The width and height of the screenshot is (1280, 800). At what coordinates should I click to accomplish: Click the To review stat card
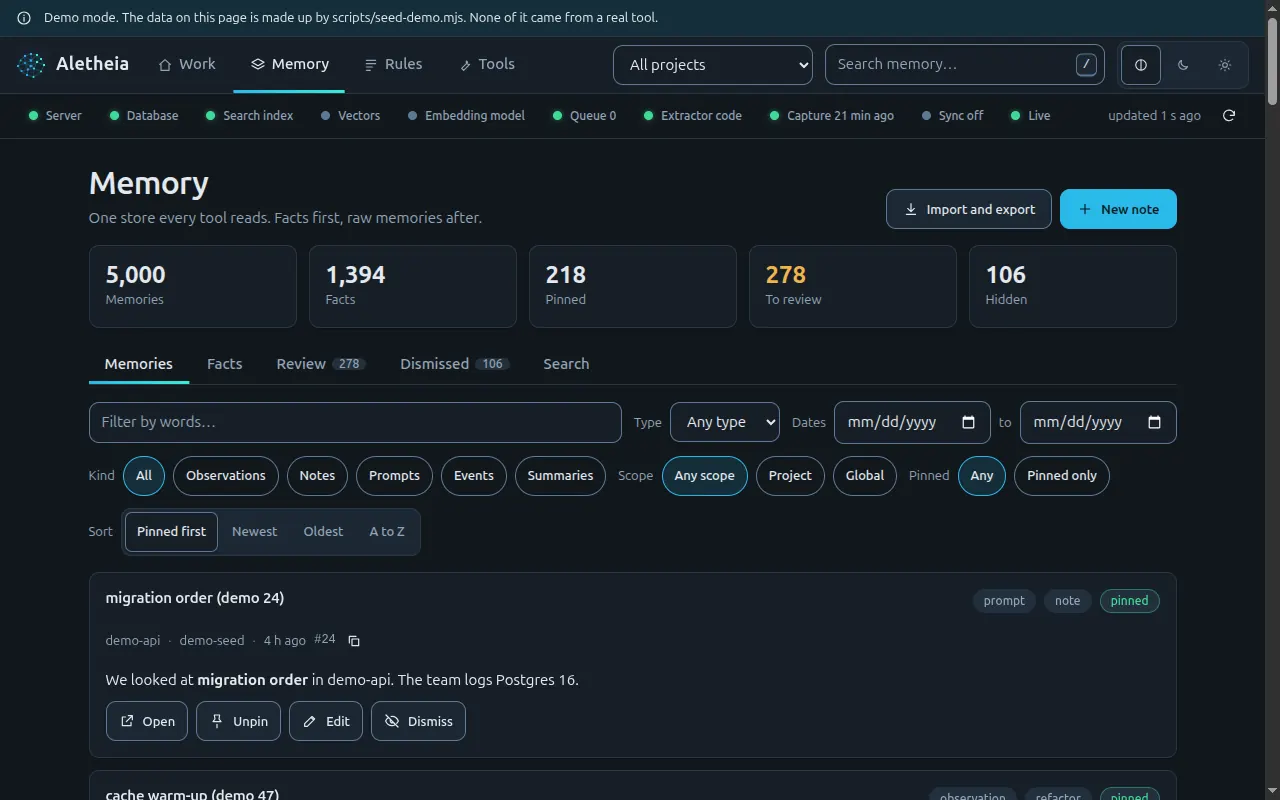[x=853, y=286]
